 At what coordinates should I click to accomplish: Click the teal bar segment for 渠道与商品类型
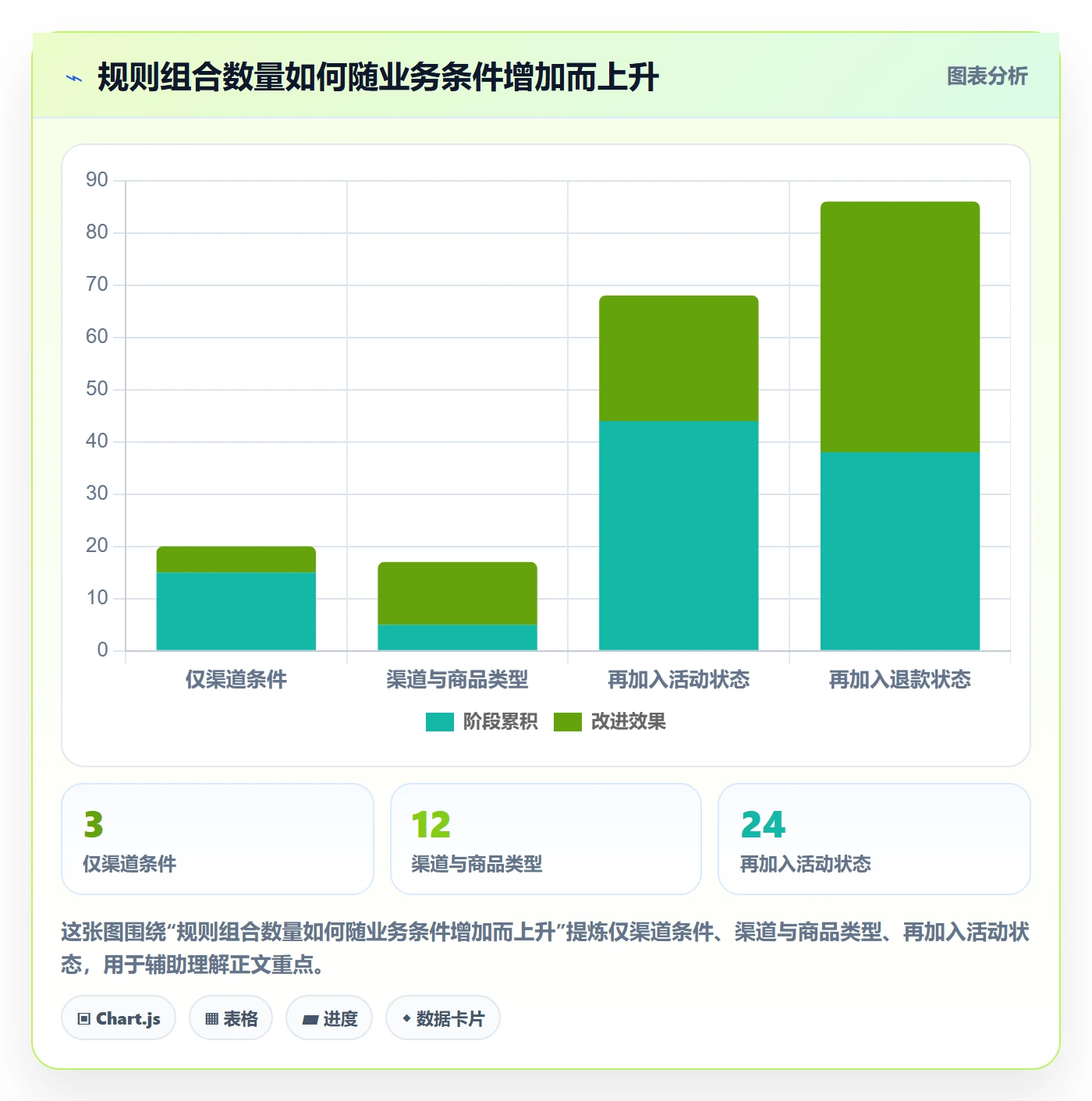[x=457, y=638]
